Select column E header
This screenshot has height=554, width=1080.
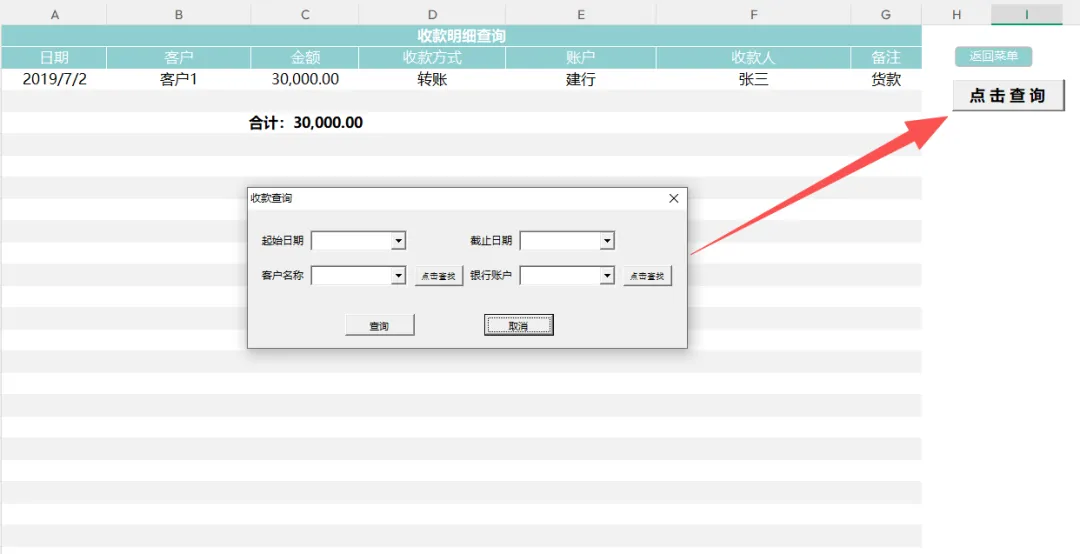[581, 14]
